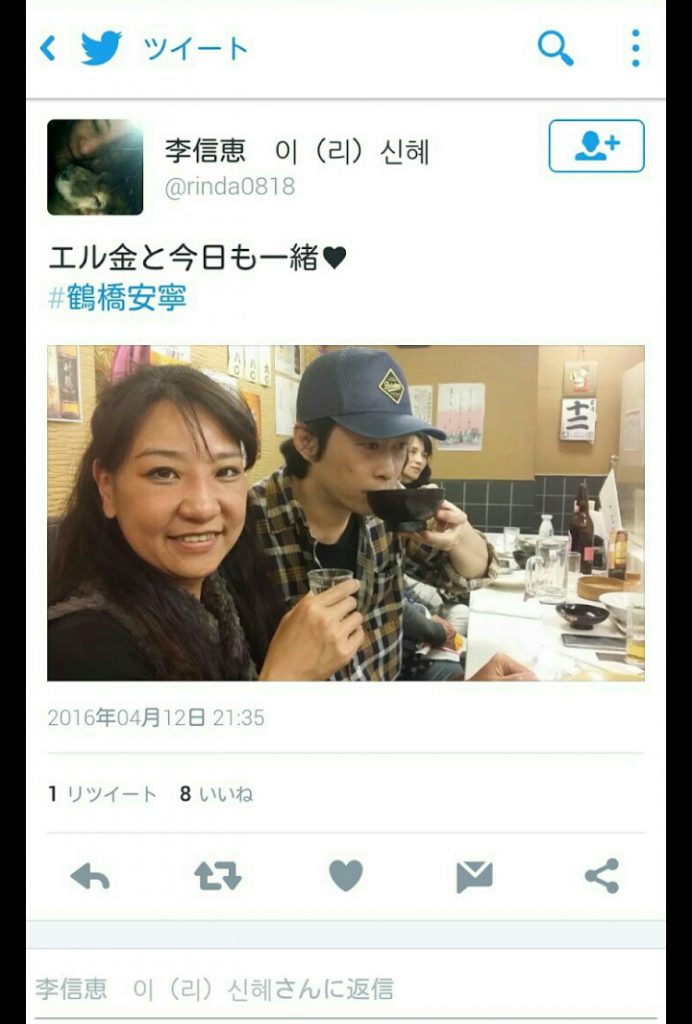Open hashtag #鶴橋安寧
This screenshot has width=692, height=1024.
pos(118,298)
